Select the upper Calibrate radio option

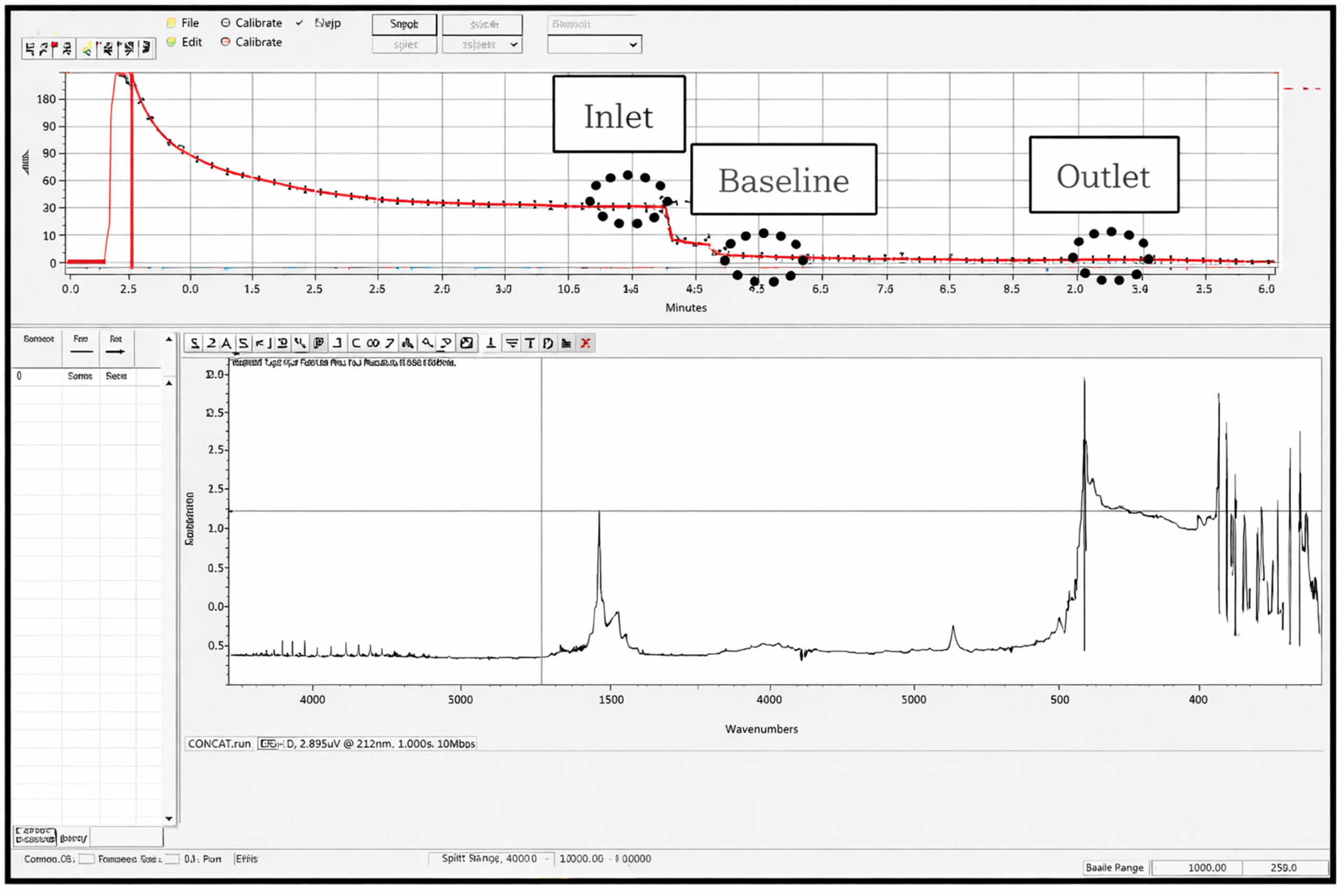pyautogui.click(x=252, y=23)
